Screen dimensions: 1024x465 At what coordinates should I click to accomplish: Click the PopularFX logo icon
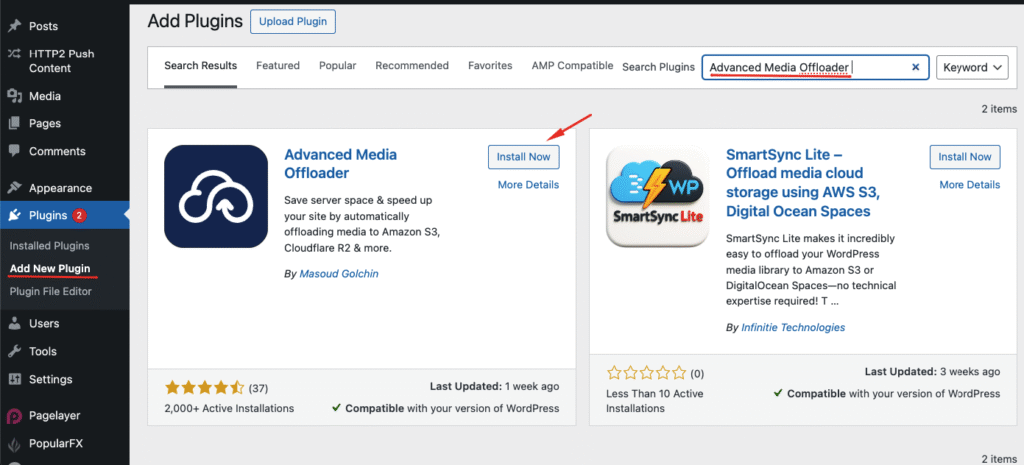14,443
